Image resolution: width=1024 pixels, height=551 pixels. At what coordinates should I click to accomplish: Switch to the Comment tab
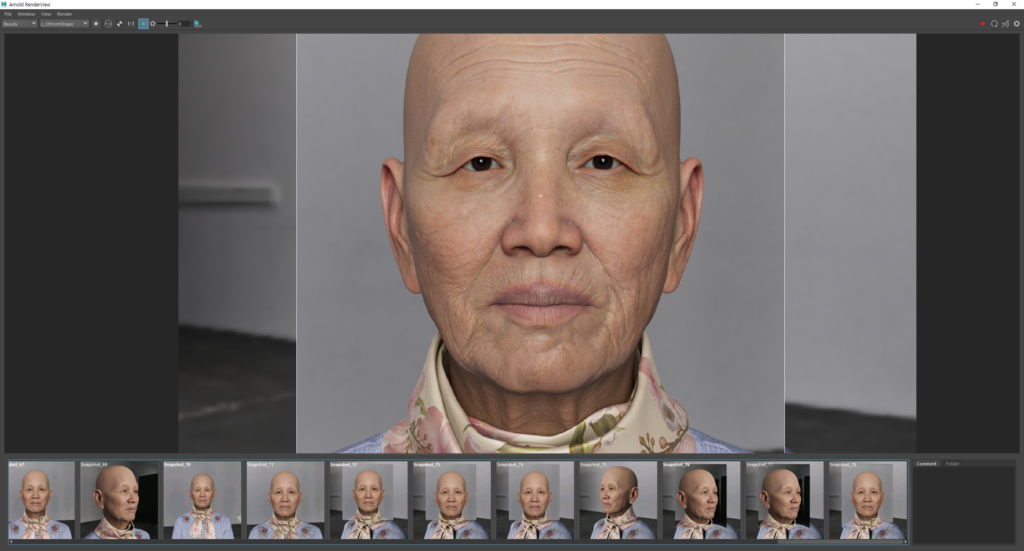(x=926, y=464)
